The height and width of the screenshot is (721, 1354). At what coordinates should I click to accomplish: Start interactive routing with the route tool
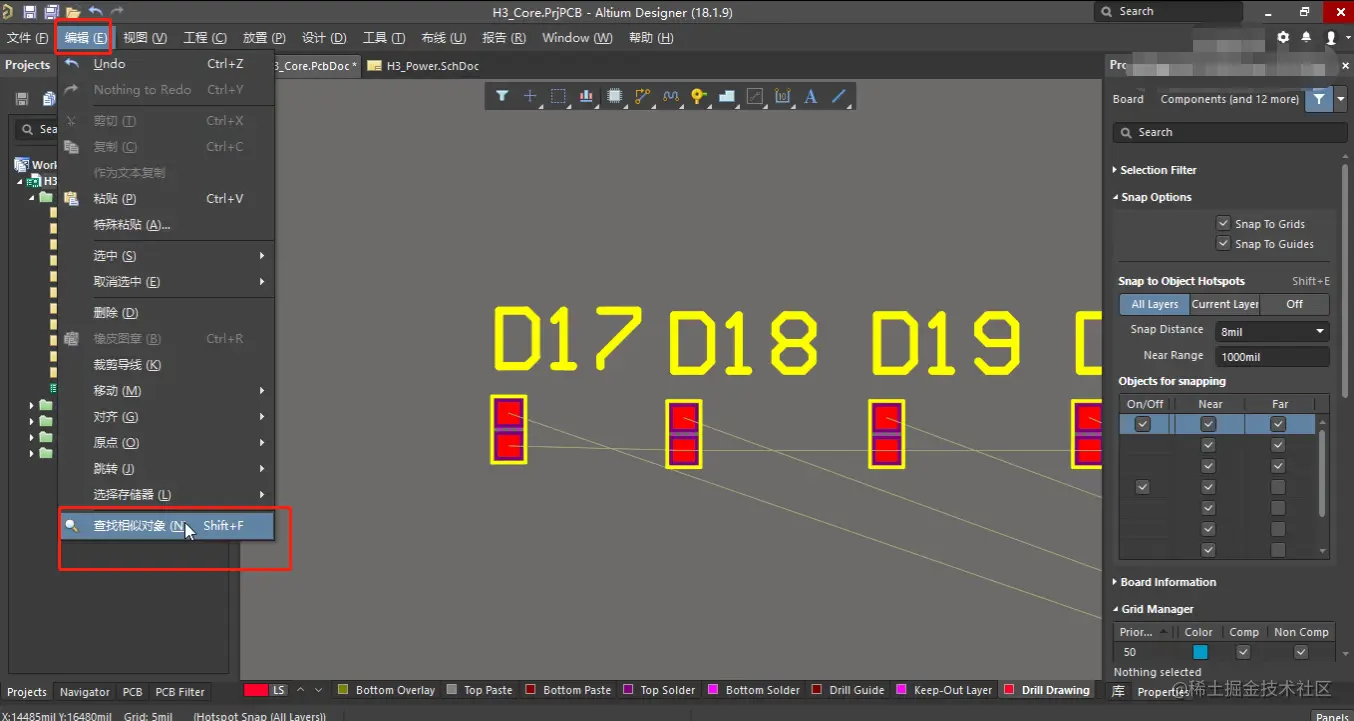(642, 96)
